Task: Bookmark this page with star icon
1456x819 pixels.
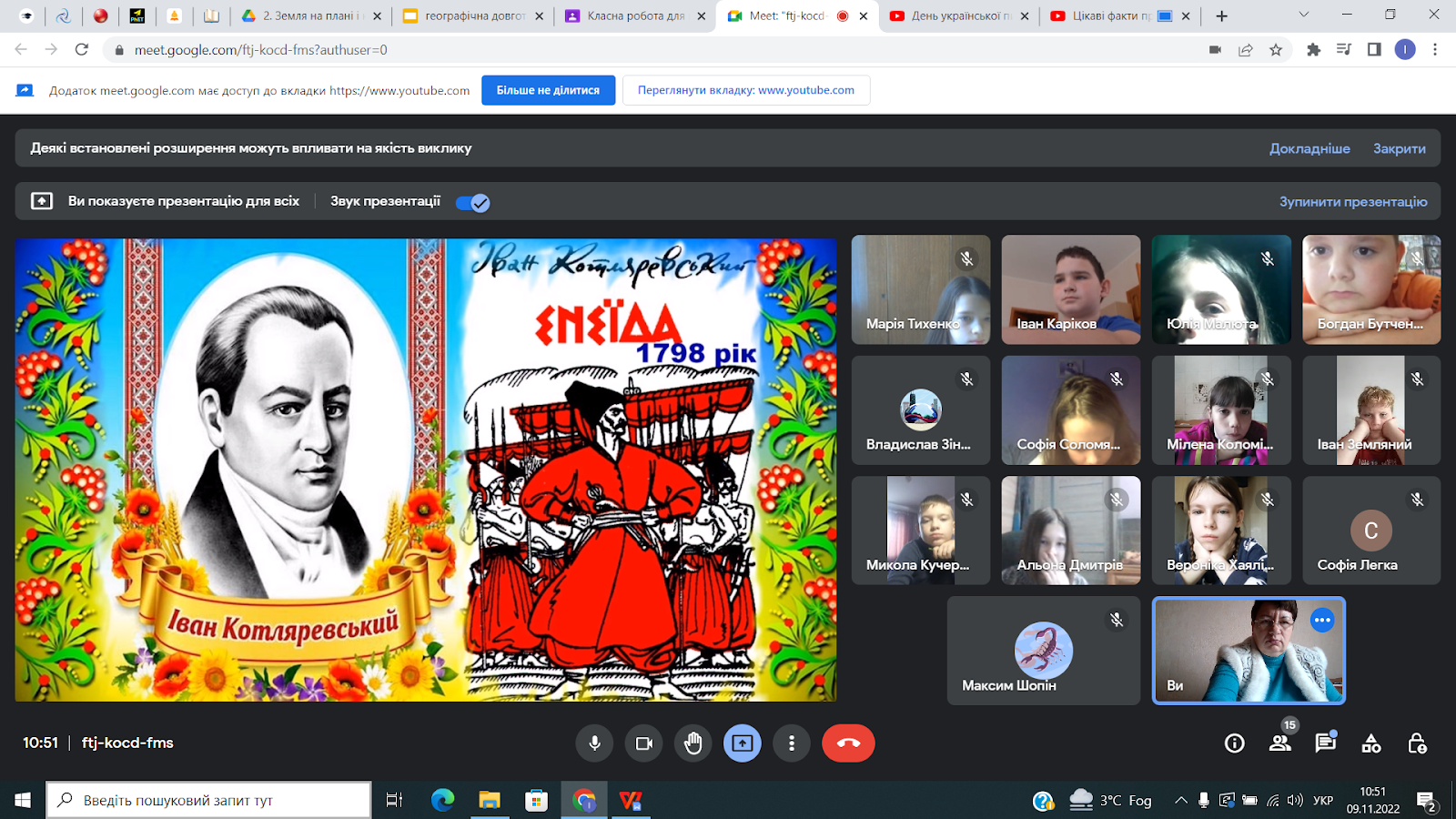Action: tap(1276, 50)
